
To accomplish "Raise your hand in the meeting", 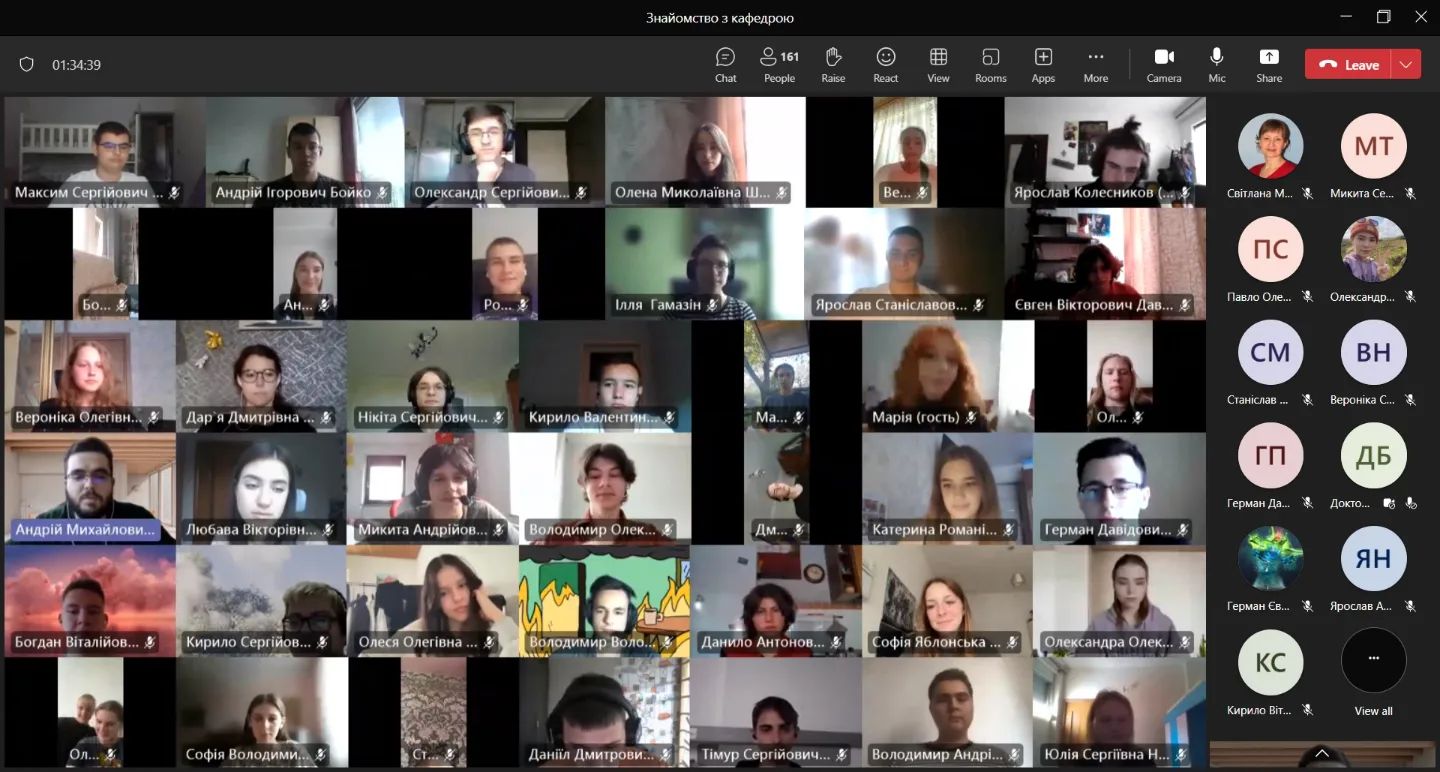I will pos(833,65).
